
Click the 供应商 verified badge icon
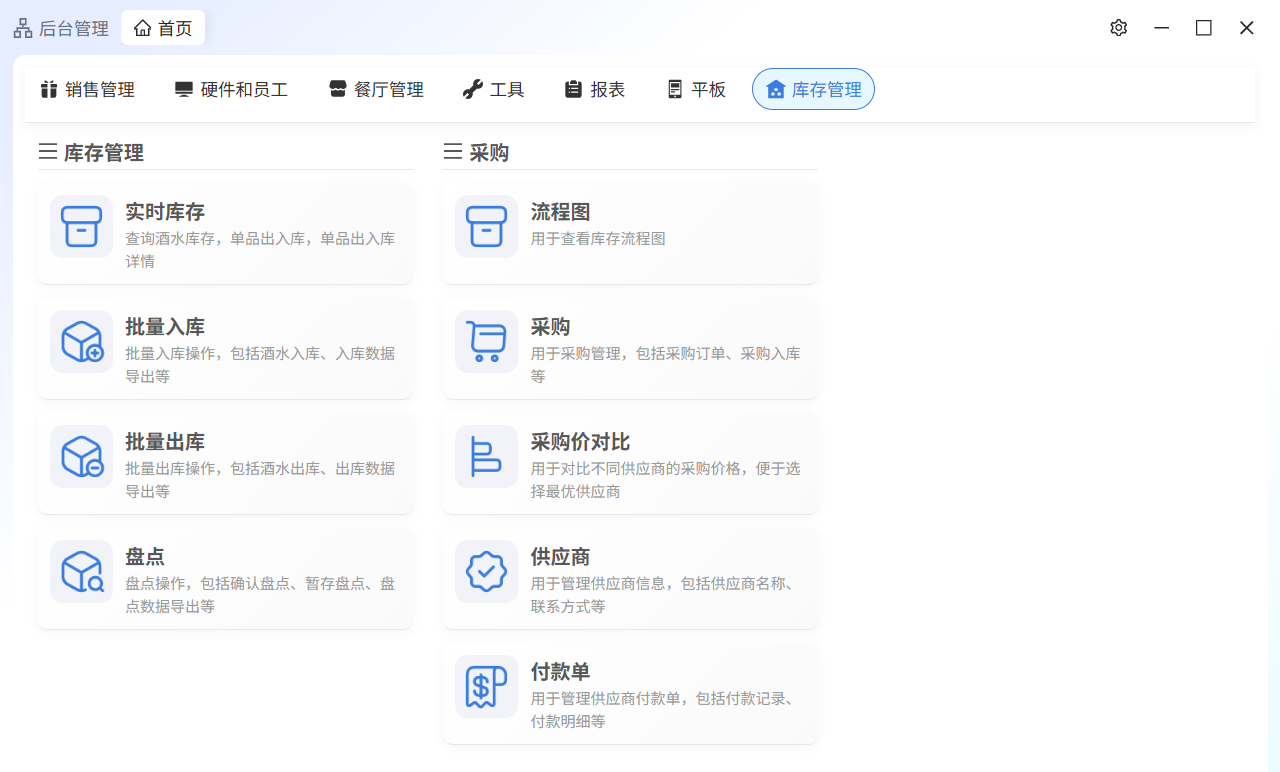[x=486, y=571]
